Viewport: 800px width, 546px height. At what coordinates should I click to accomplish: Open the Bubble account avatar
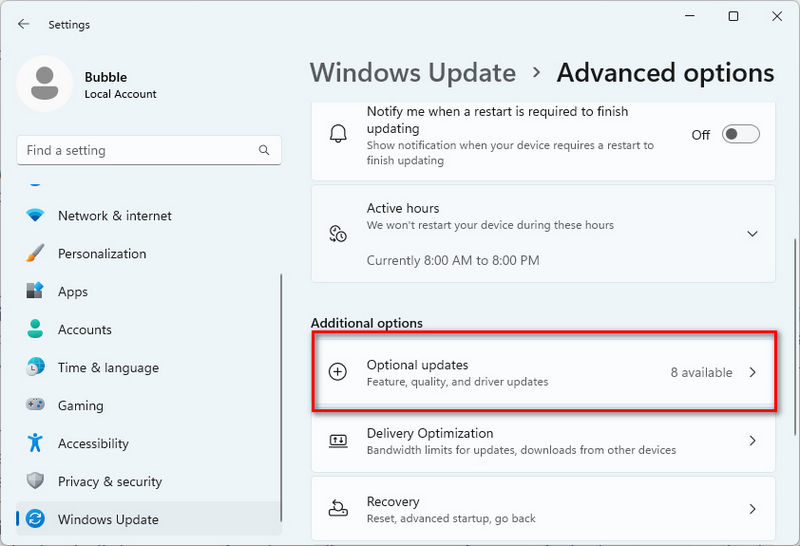[x=44, y=84]
